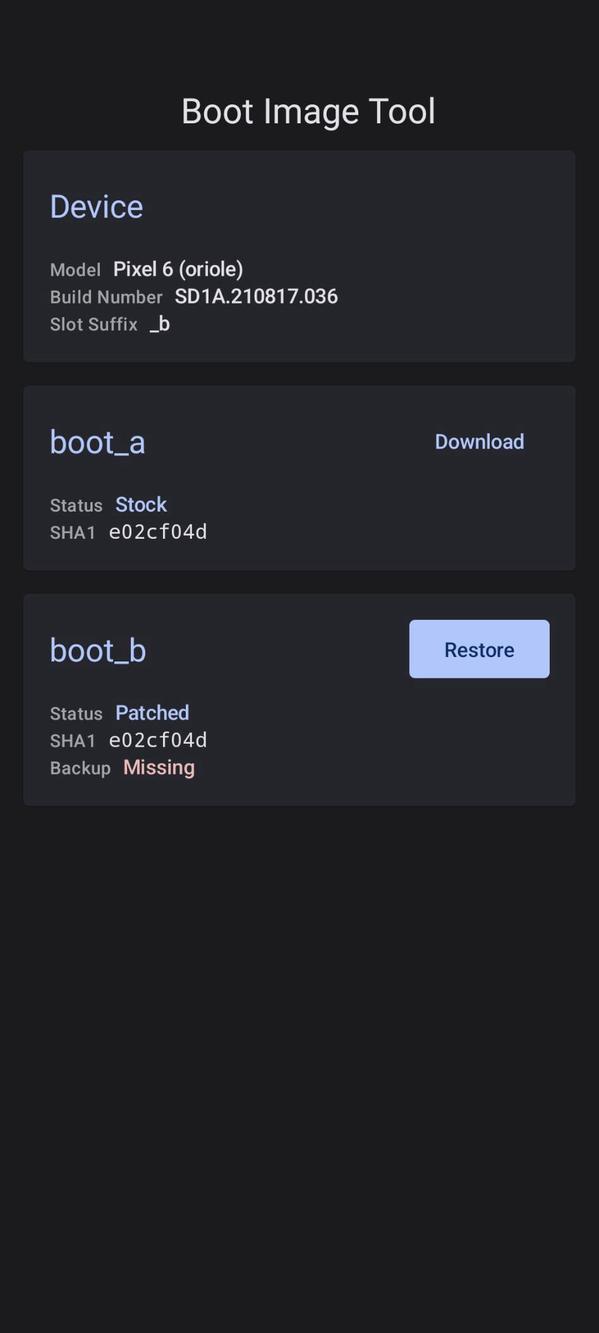Open the Device info card

[x=298, y=256]
